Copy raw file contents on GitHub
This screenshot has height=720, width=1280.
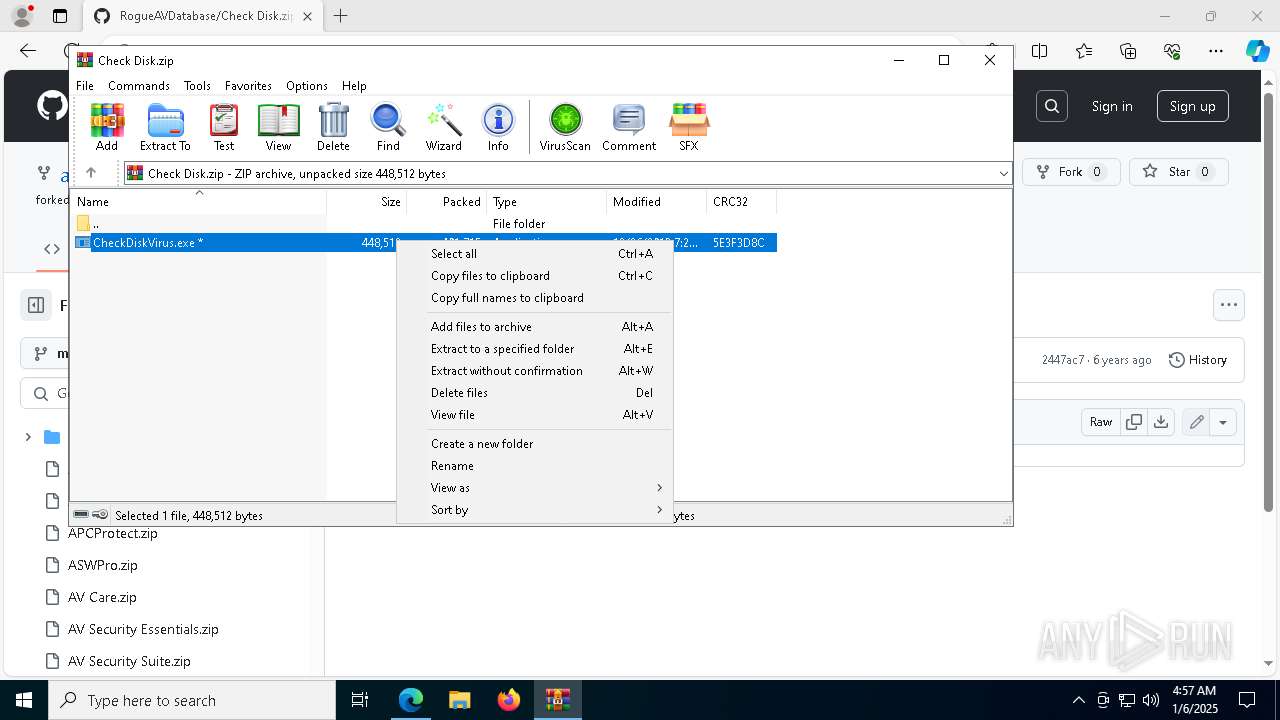pyautogui.click(x=1134, y=422)
